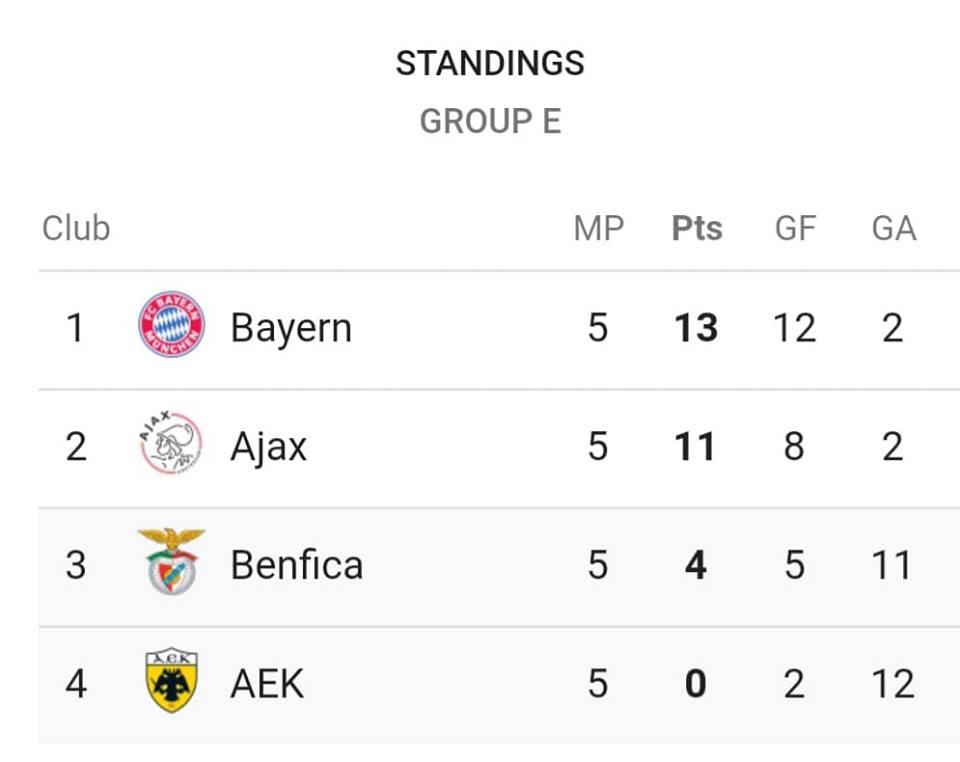Screen dimensions: 960x762
Task: Click the AEK yellow shield logo
Action: tap(171, 681)
